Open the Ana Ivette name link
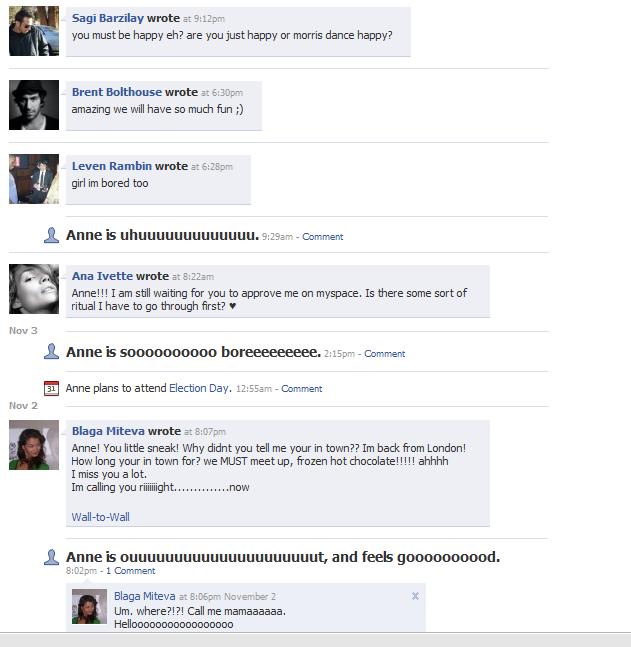631x647 pixels. [102, 276]
